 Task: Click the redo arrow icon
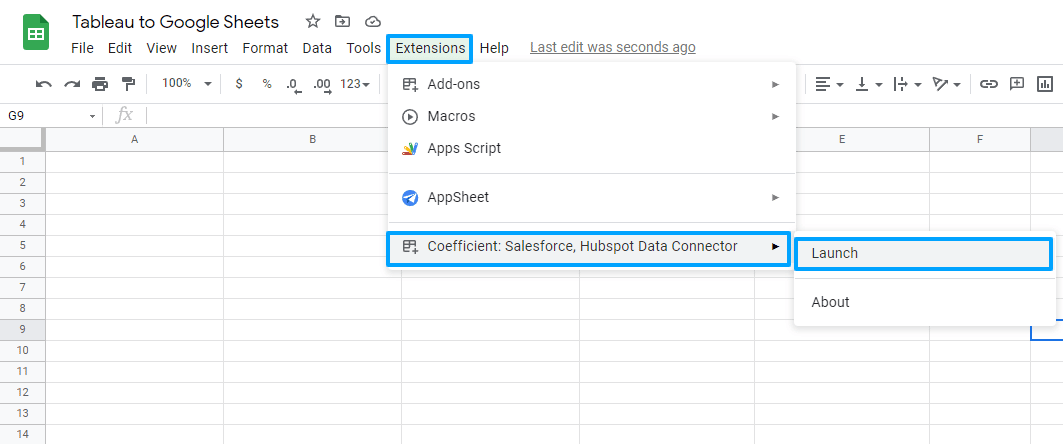tap(72, 84)
